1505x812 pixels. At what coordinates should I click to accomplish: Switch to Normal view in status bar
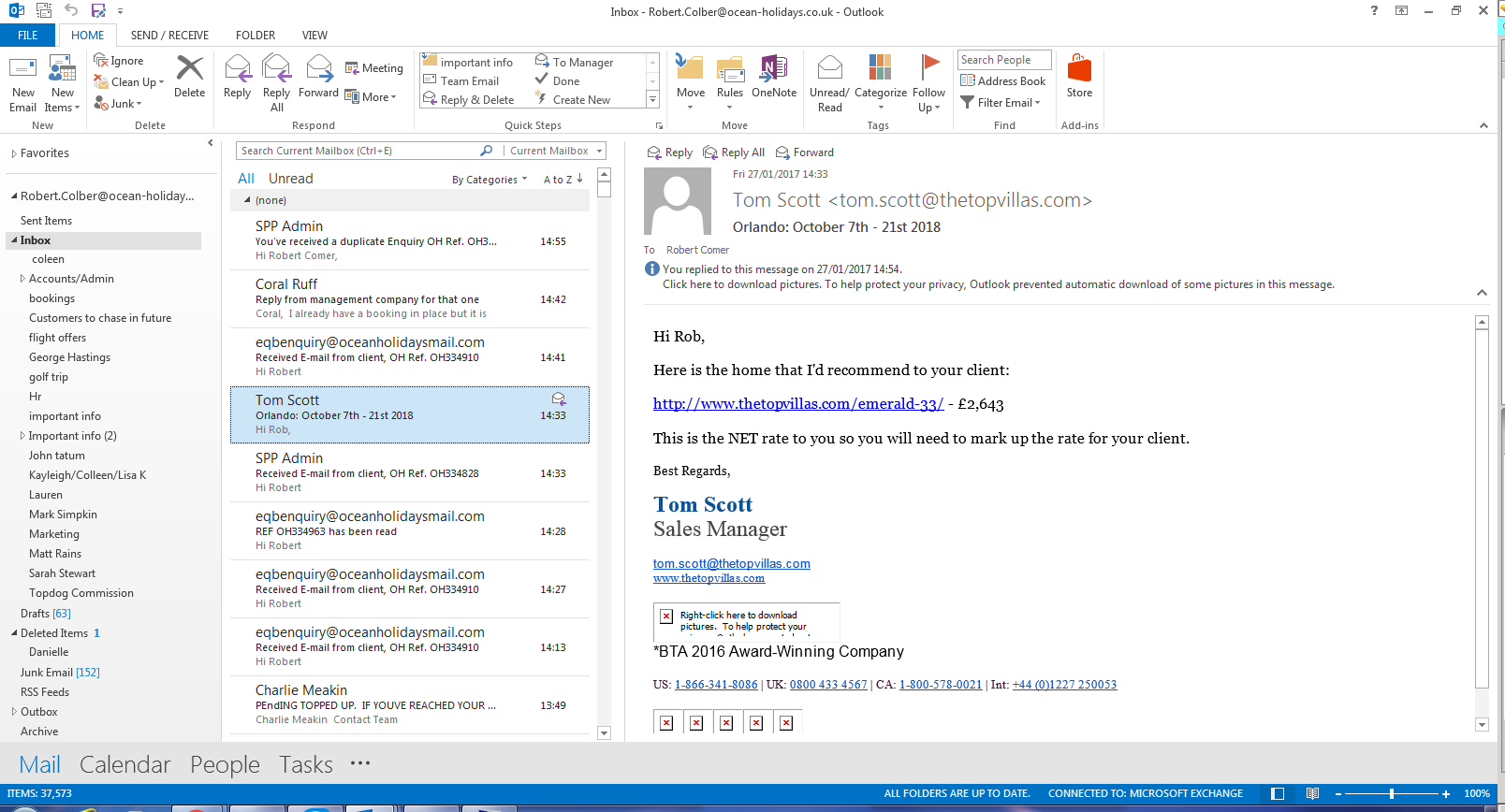coord(1278,793)
